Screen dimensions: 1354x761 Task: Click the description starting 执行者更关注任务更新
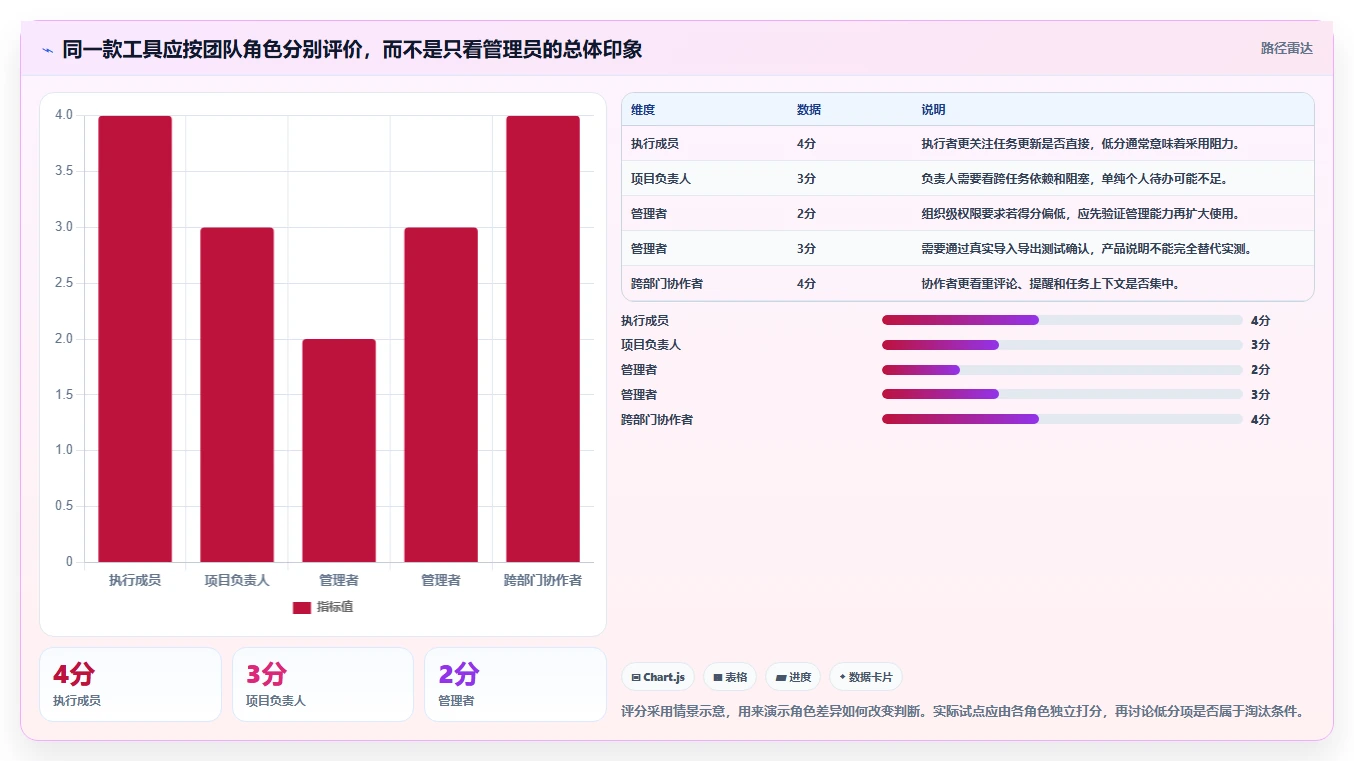click(x=1081, y=144)
